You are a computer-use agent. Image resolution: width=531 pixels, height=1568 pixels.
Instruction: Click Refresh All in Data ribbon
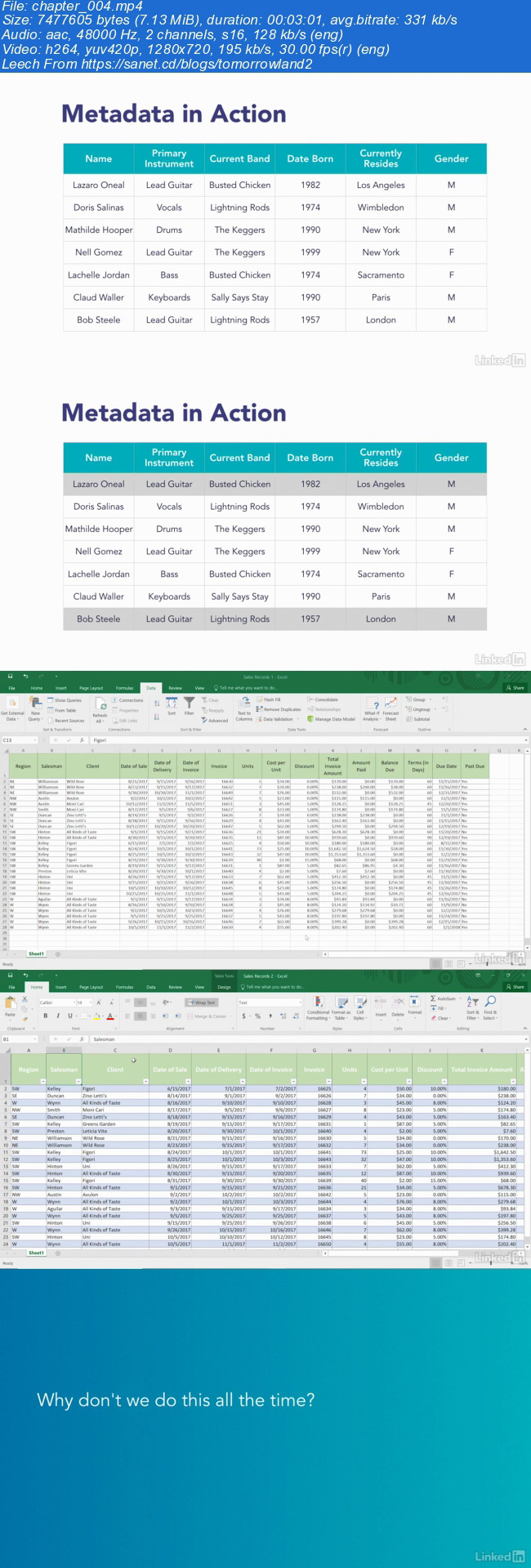click(100, 709)
